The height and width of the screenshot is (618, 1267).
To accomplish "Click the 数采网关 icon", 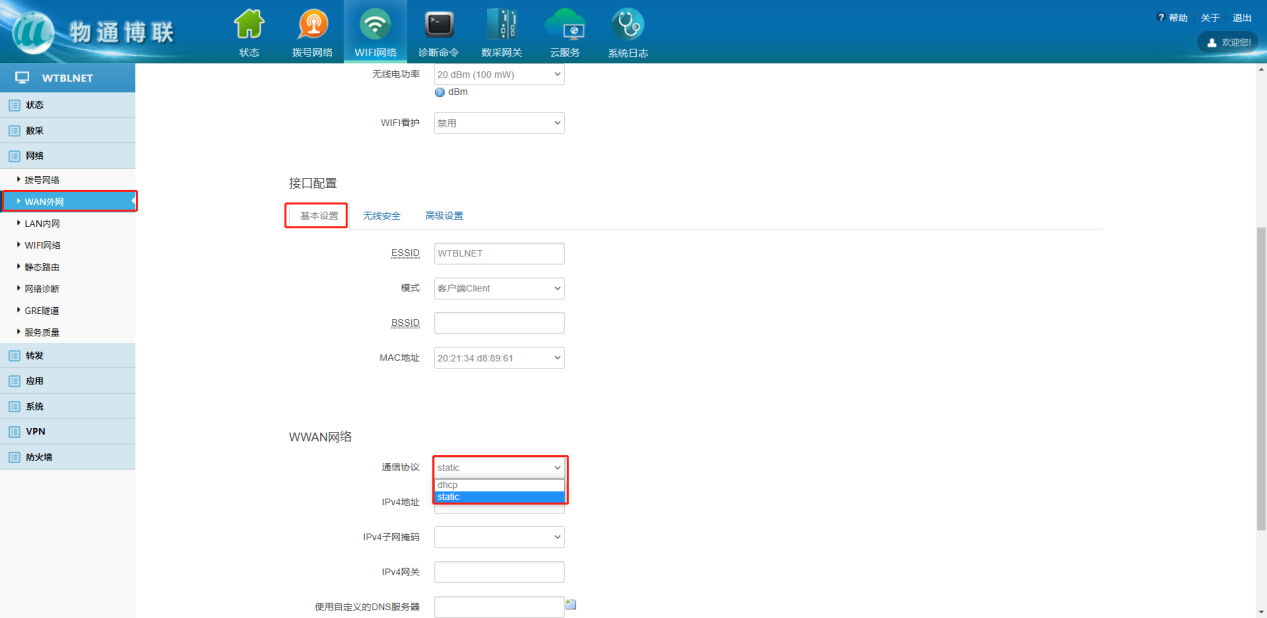I will (x=501, y=25).
